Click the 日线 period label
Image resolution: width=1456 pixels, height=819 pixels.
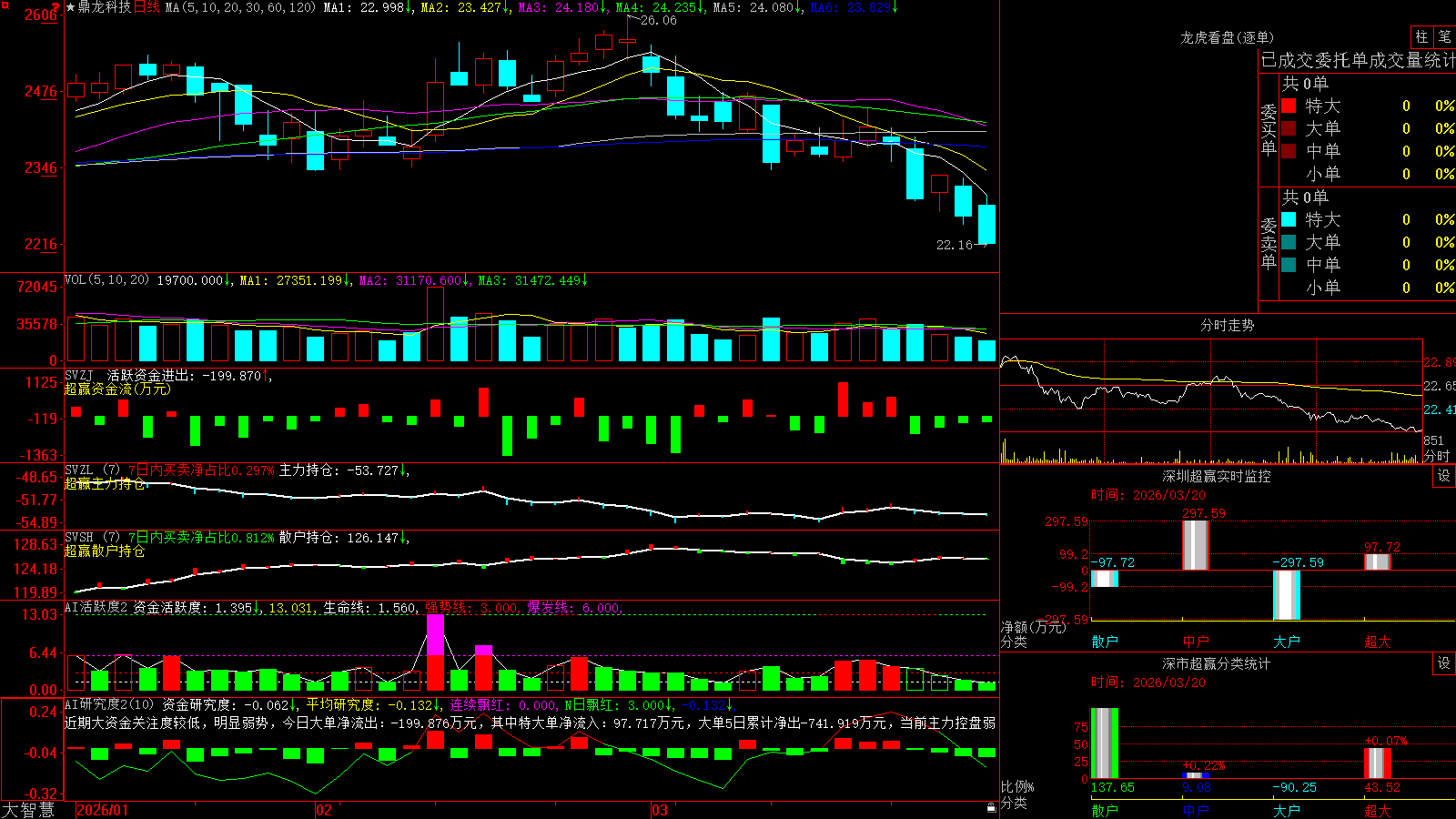tap(147, 7)
